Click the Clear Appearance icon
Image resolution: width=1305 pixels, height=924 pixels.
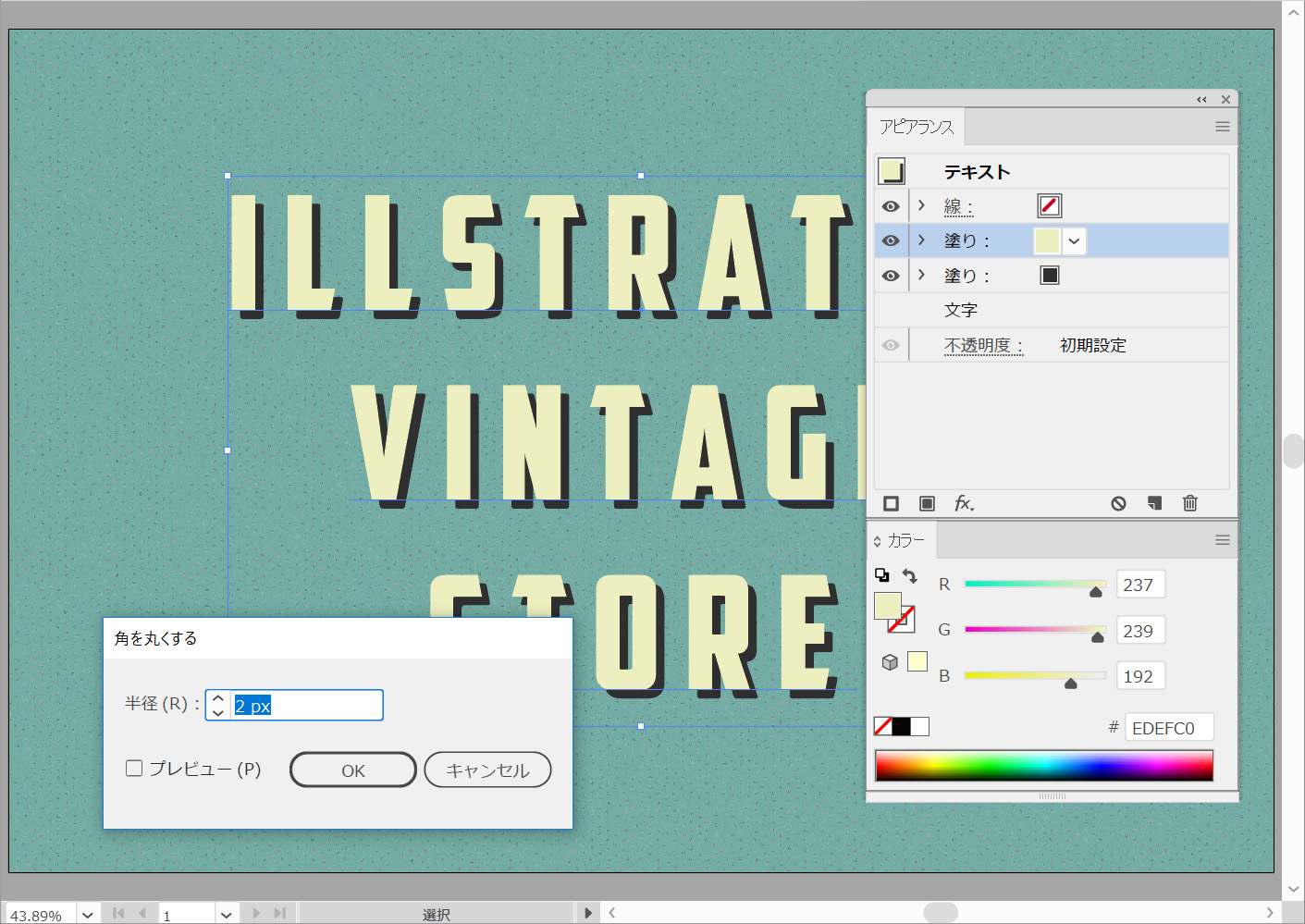pyautogui.click(x=1118, y=503)
